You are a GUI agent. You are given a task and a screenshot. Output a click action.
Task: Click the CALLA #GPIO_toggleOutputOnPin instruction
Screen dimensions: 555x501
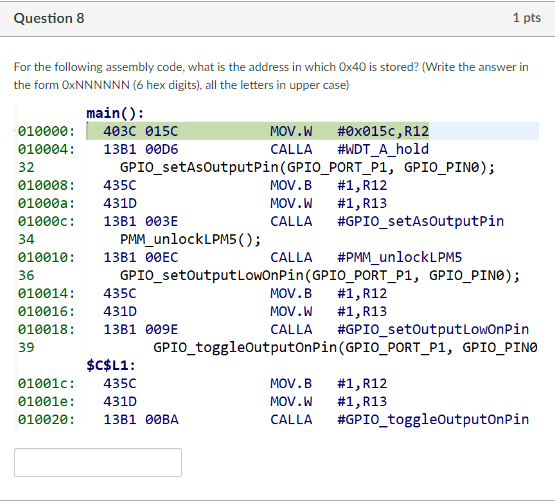click(400, 419)
